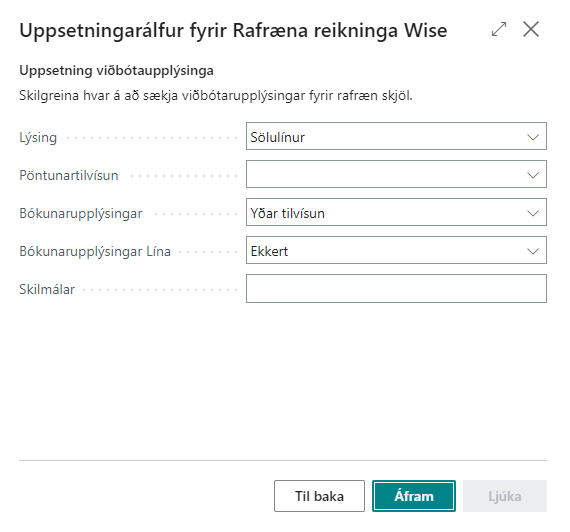
Task: Continue with the Áfram button
Action: (414, 496)
